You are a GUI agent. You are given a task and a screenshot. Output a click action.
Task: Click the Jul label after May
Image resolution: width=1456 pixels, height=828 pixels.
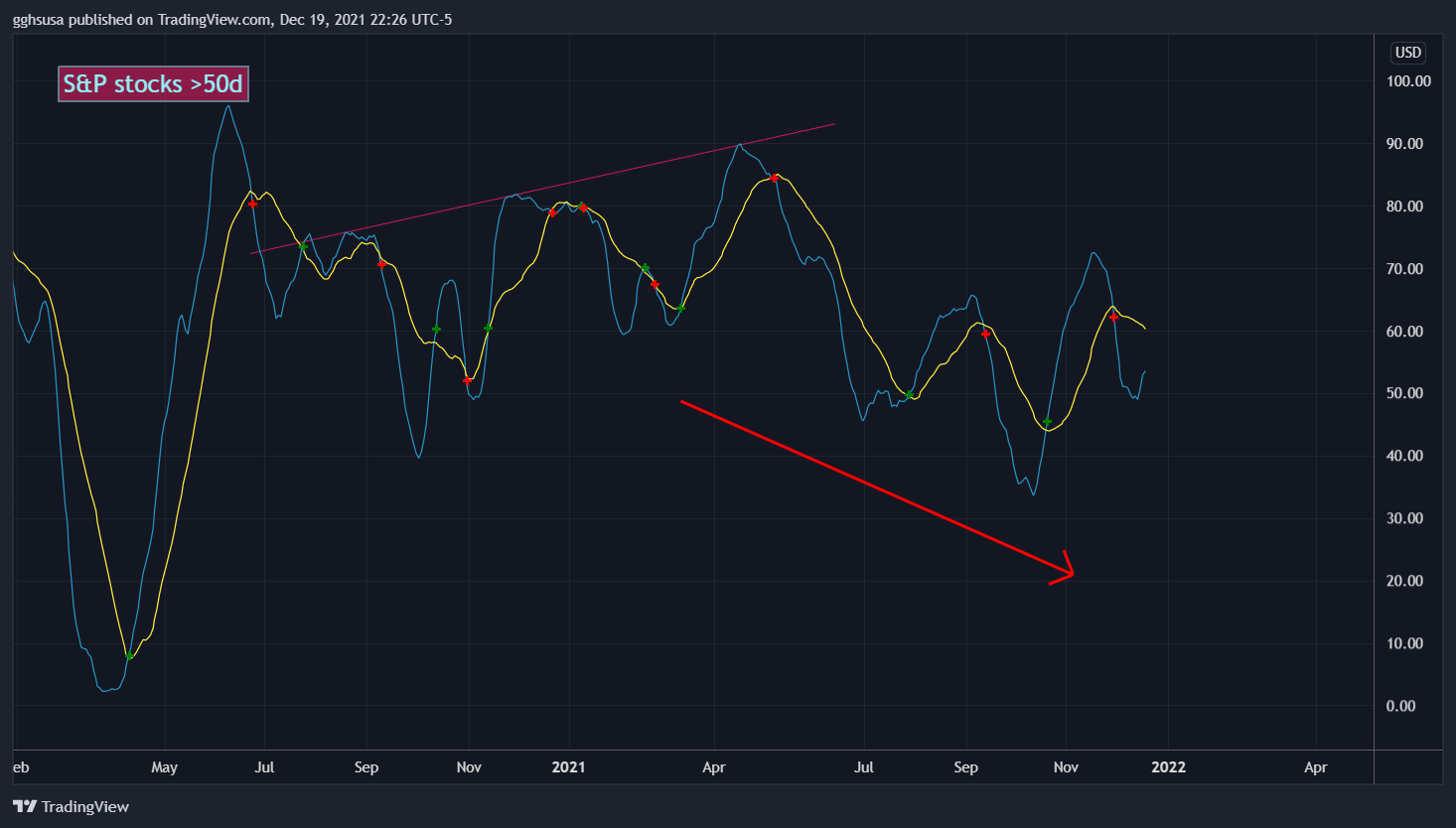click(x=264, y=767)
